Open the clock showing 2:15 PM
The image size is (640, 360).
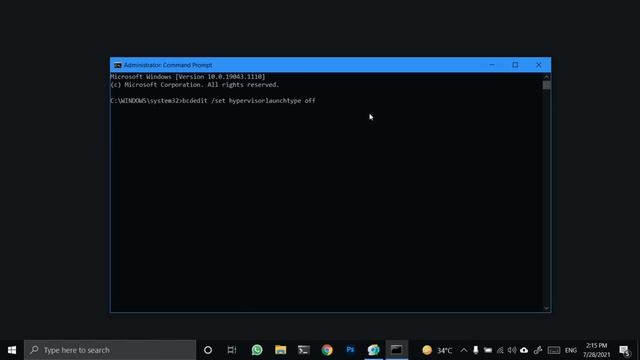pyautogui.click(x=597, y=350)
